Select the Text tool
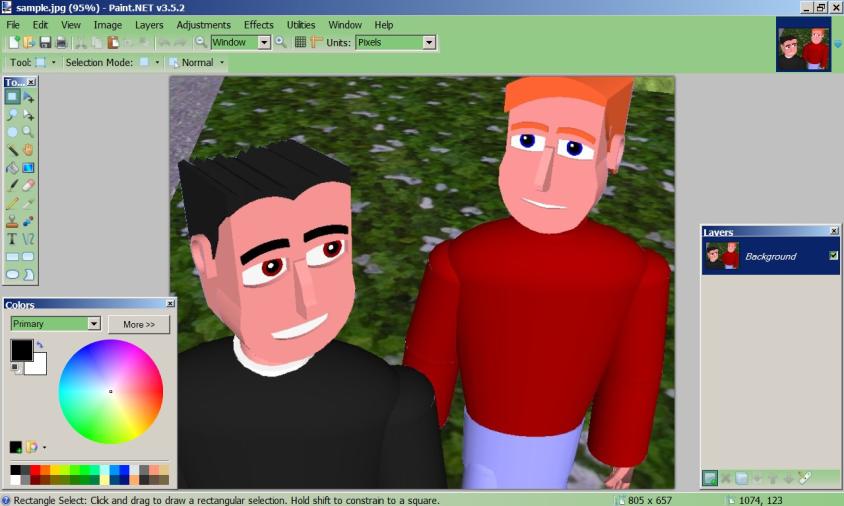The height and width of the screenshot is (506, 844). point(12,238)
